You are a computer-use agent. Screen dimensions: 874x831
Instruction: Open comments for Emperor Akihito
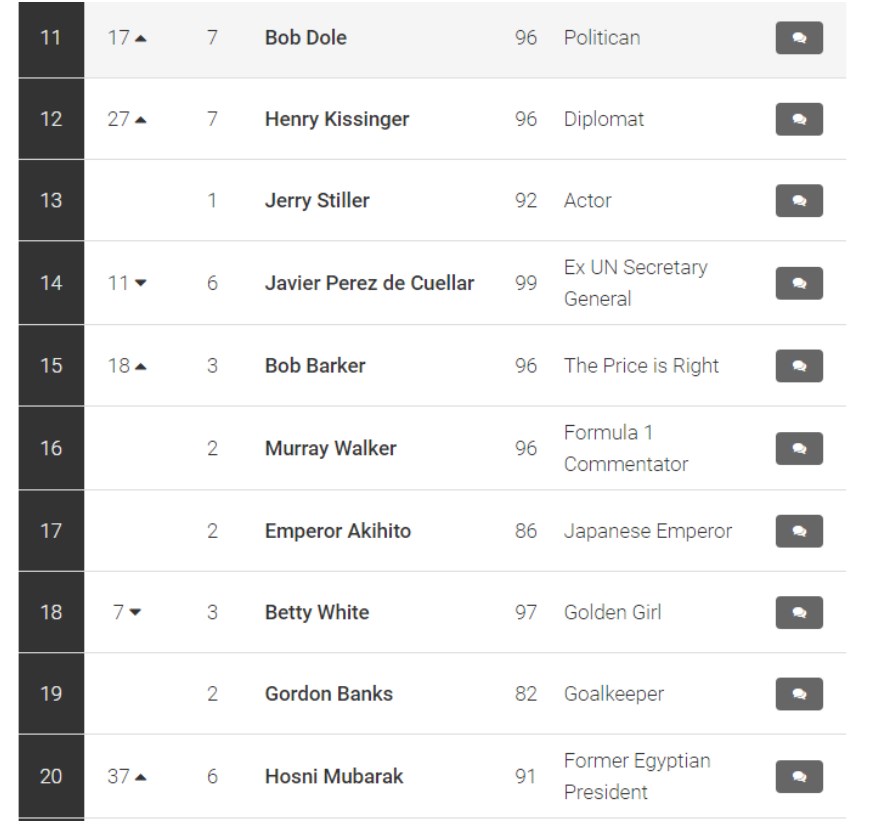(799, 531)
